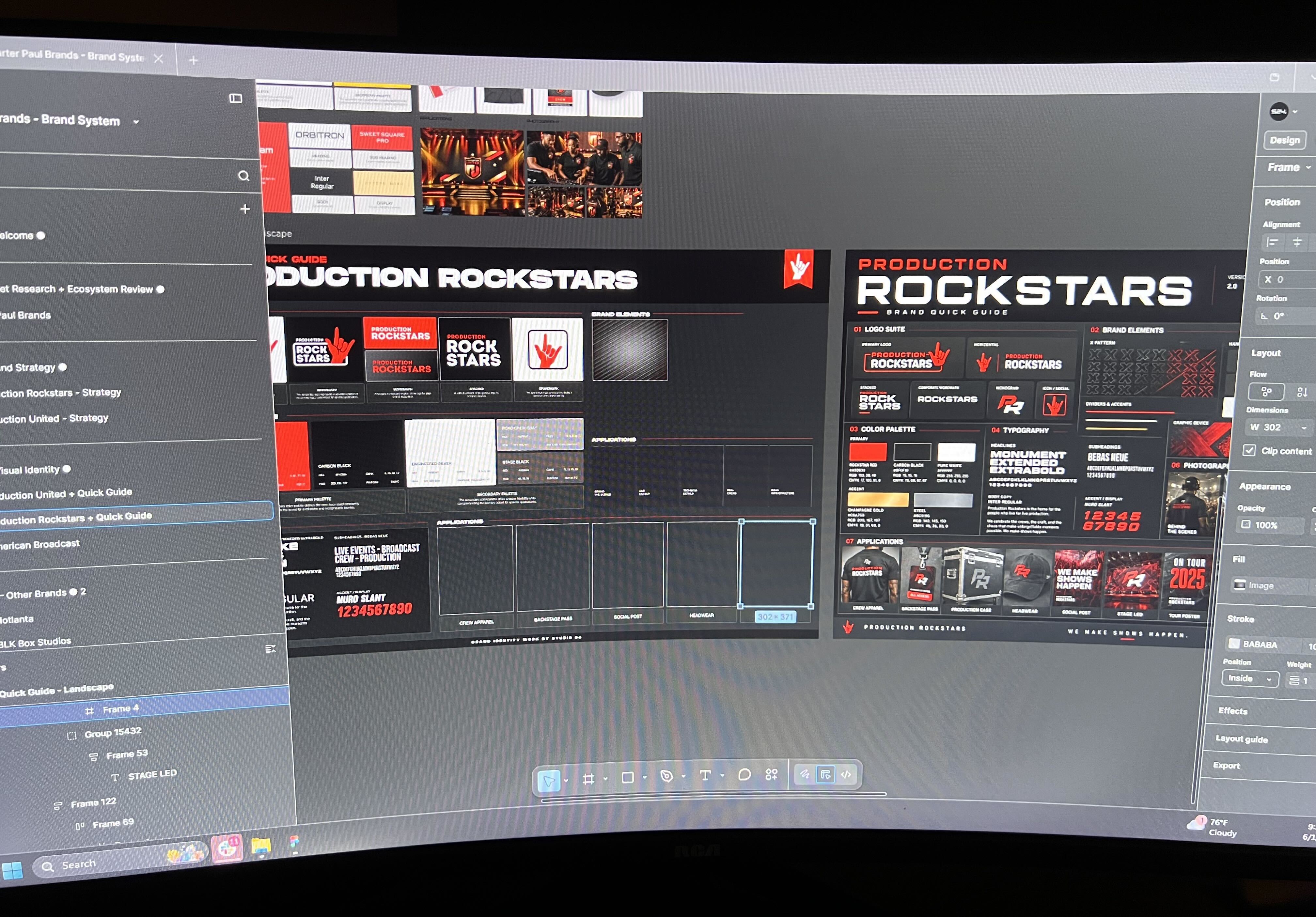1316x917 pixels.
Task: Switch to the Design tab
Action: click(x=1284, y=140)
